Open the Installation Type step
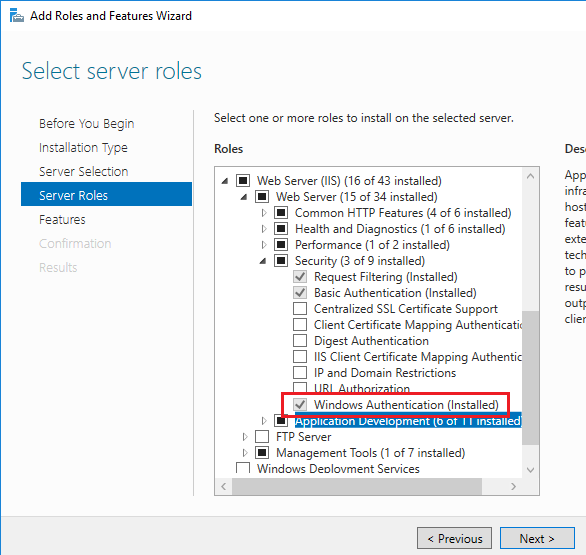Screen dimensions: 586x555 83,148
